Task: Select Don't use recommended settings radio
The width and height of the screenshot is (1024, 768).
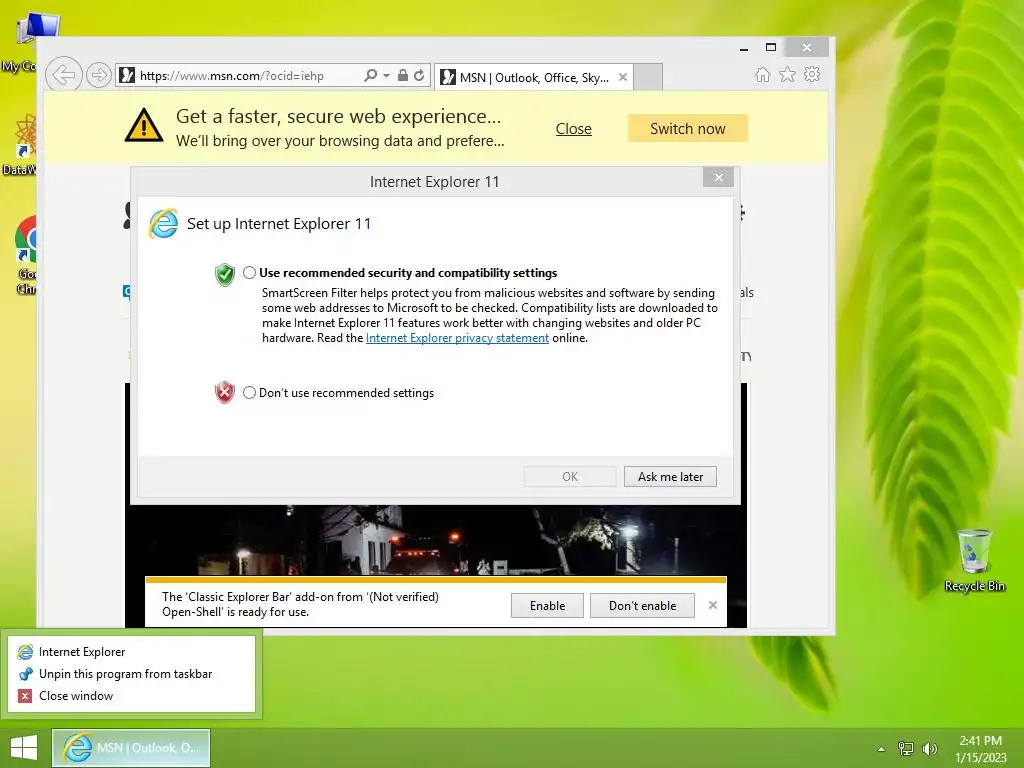Action: point(249,392)
